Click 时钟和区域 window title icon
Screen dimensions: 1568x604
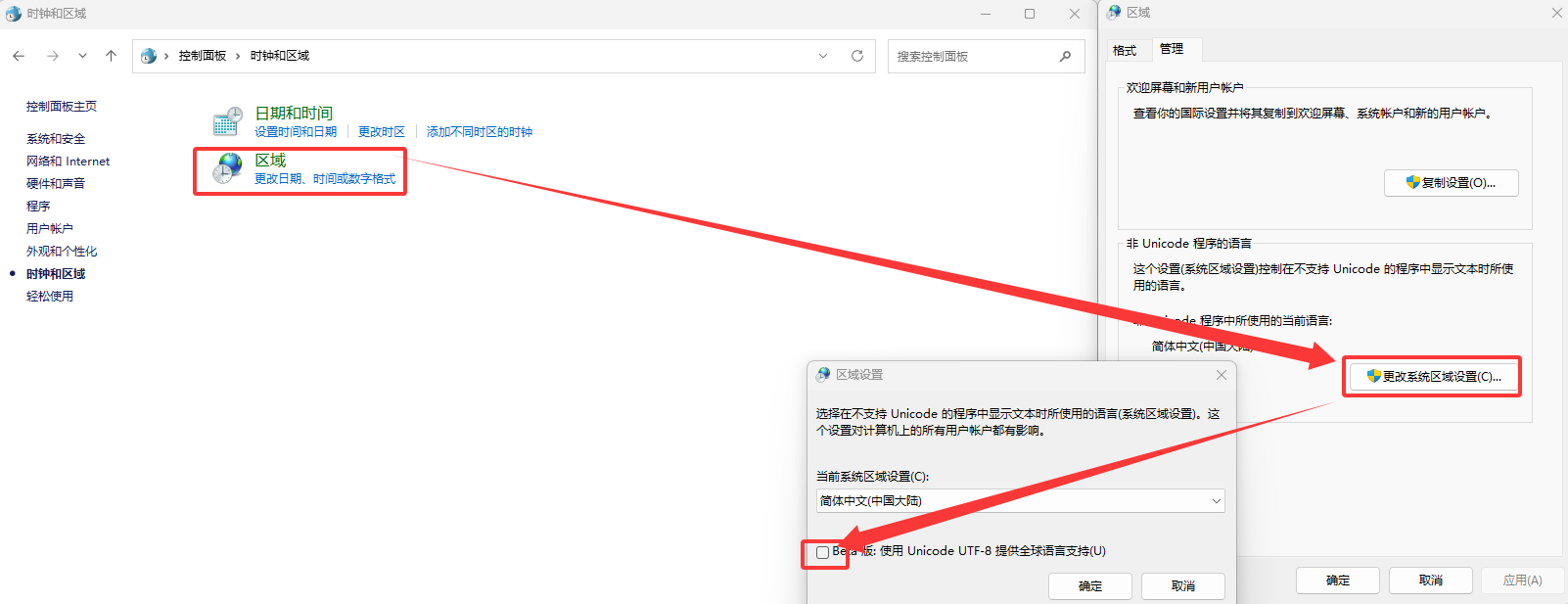pos(14,14)
